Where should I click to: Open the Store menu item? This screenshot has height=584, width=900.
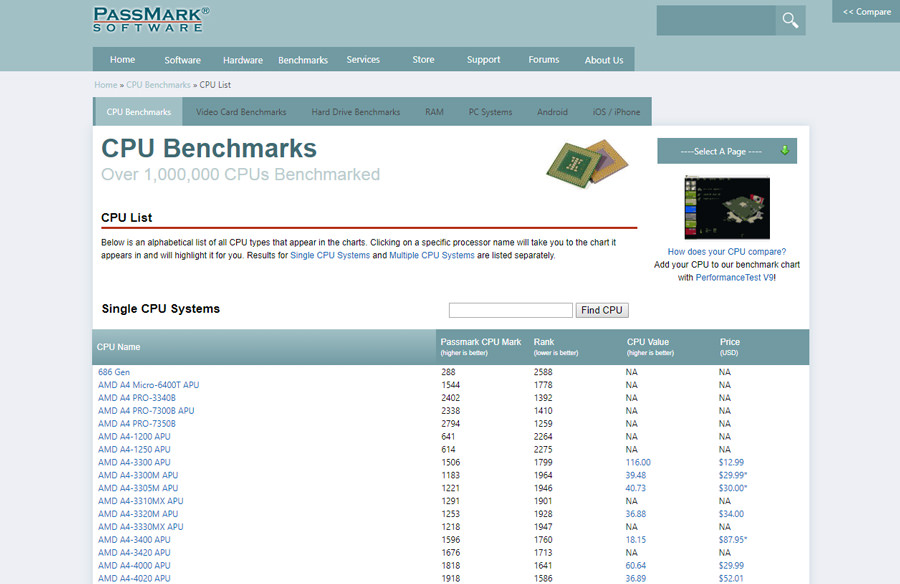423,60
